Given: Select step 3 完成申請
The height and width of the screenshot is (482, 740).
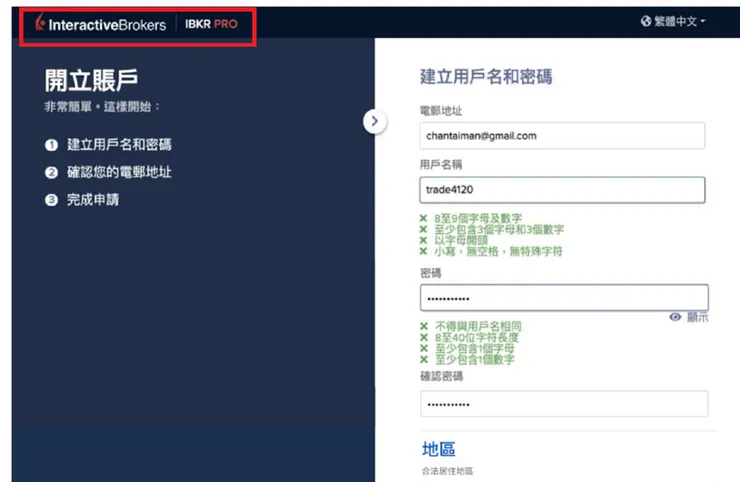Looking at the screenshot, I should tap(82, 200).
